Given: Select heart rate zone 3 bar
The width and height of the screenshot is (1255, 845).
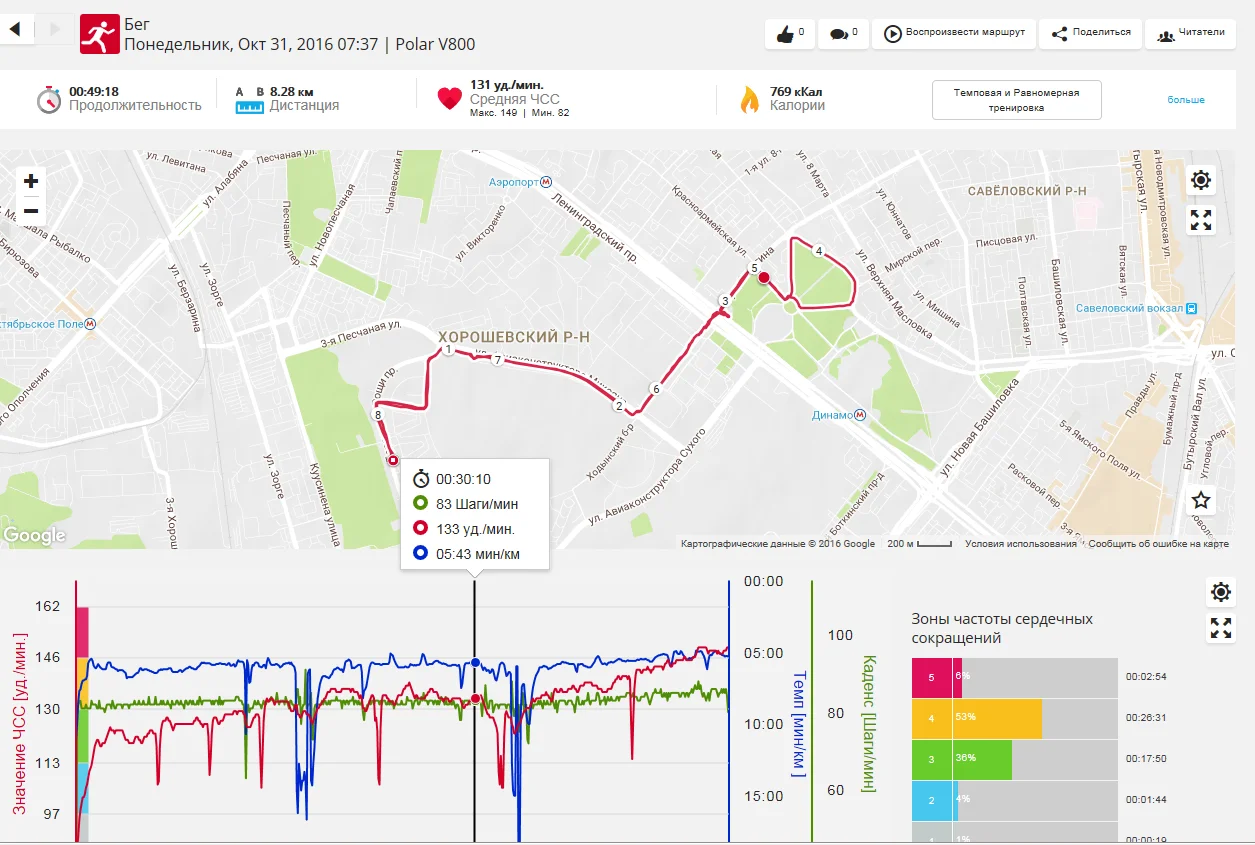Looking at the screenshot, I should [1014, 759].
